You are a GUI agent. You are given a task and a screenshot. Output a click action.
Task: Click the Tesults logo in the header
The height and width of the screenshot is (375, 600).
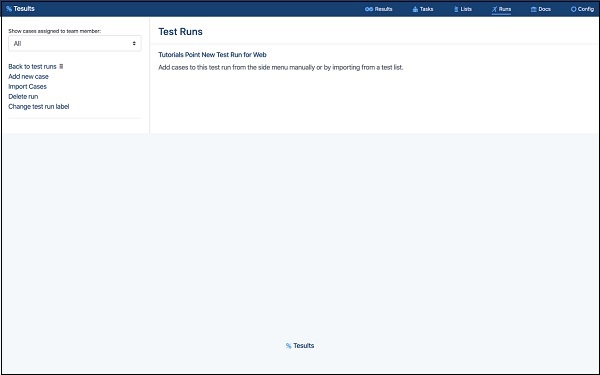pyautogui.click(x=20, y=8)
